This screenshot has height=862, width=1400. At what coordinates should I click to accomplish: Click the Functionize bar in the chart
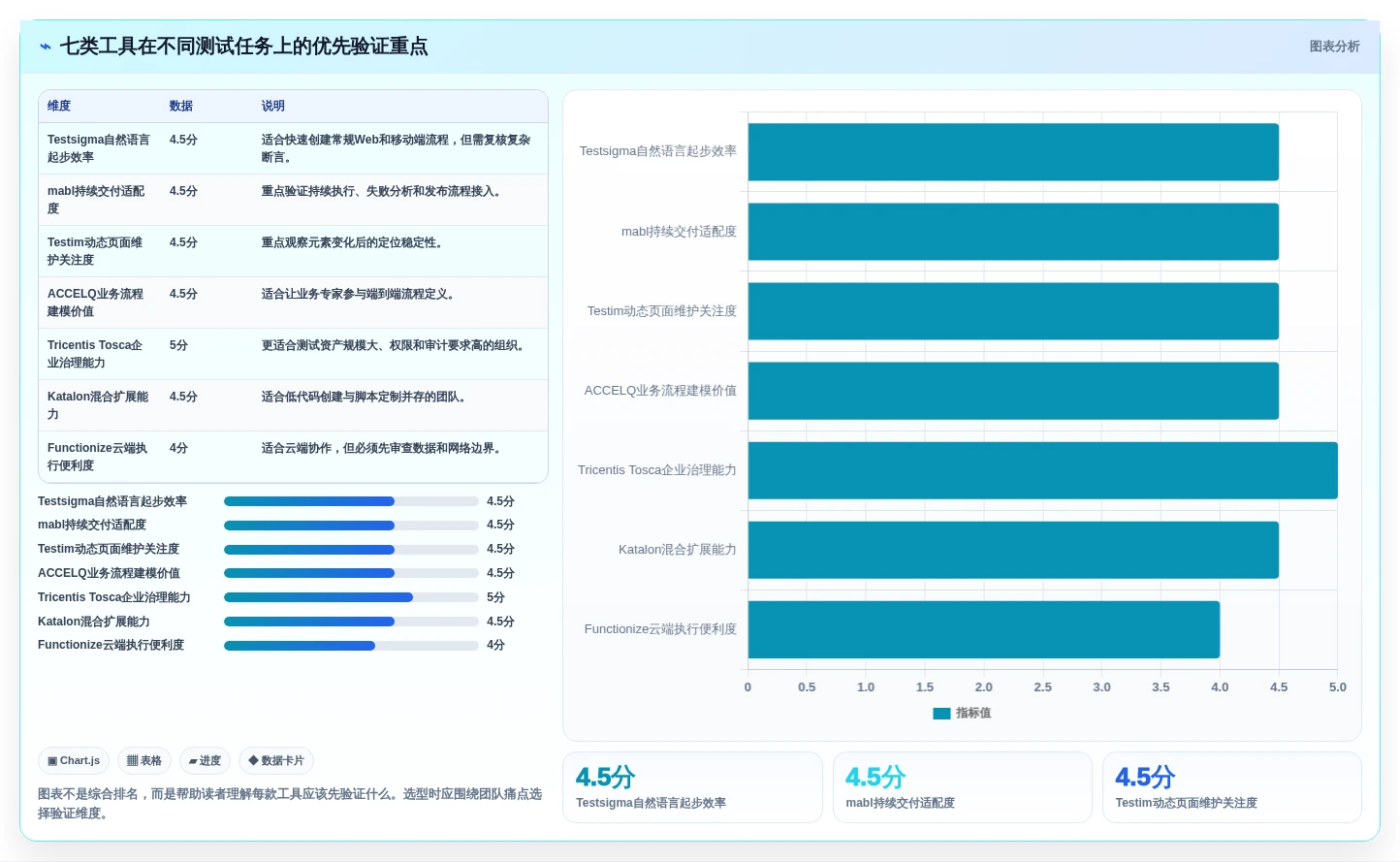(x=984, y=629)
